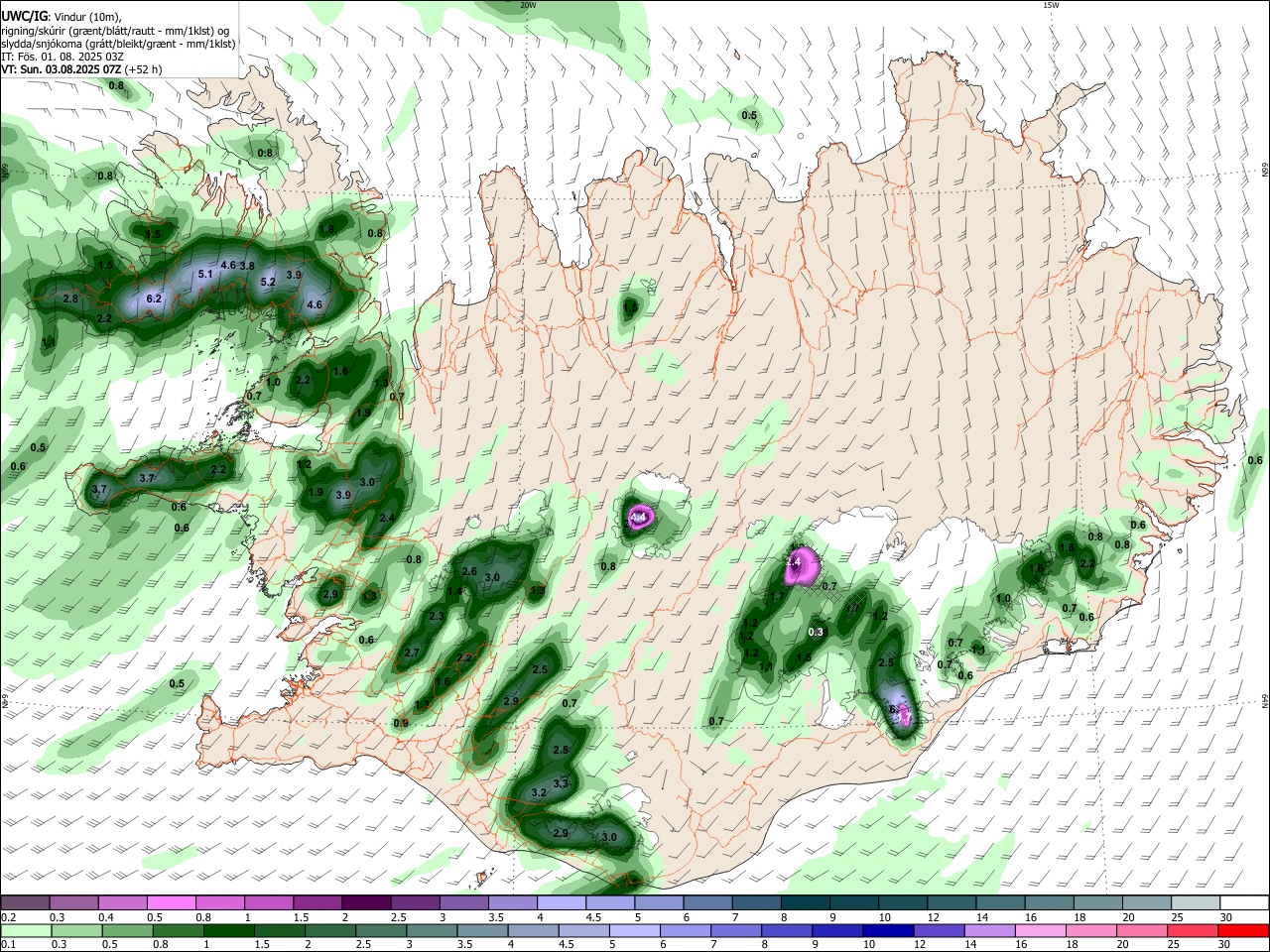The image size is (1270, 952).
Task: Click the 0.9 precipitation value
Action: pyautogui.click(x=401, y=723)
